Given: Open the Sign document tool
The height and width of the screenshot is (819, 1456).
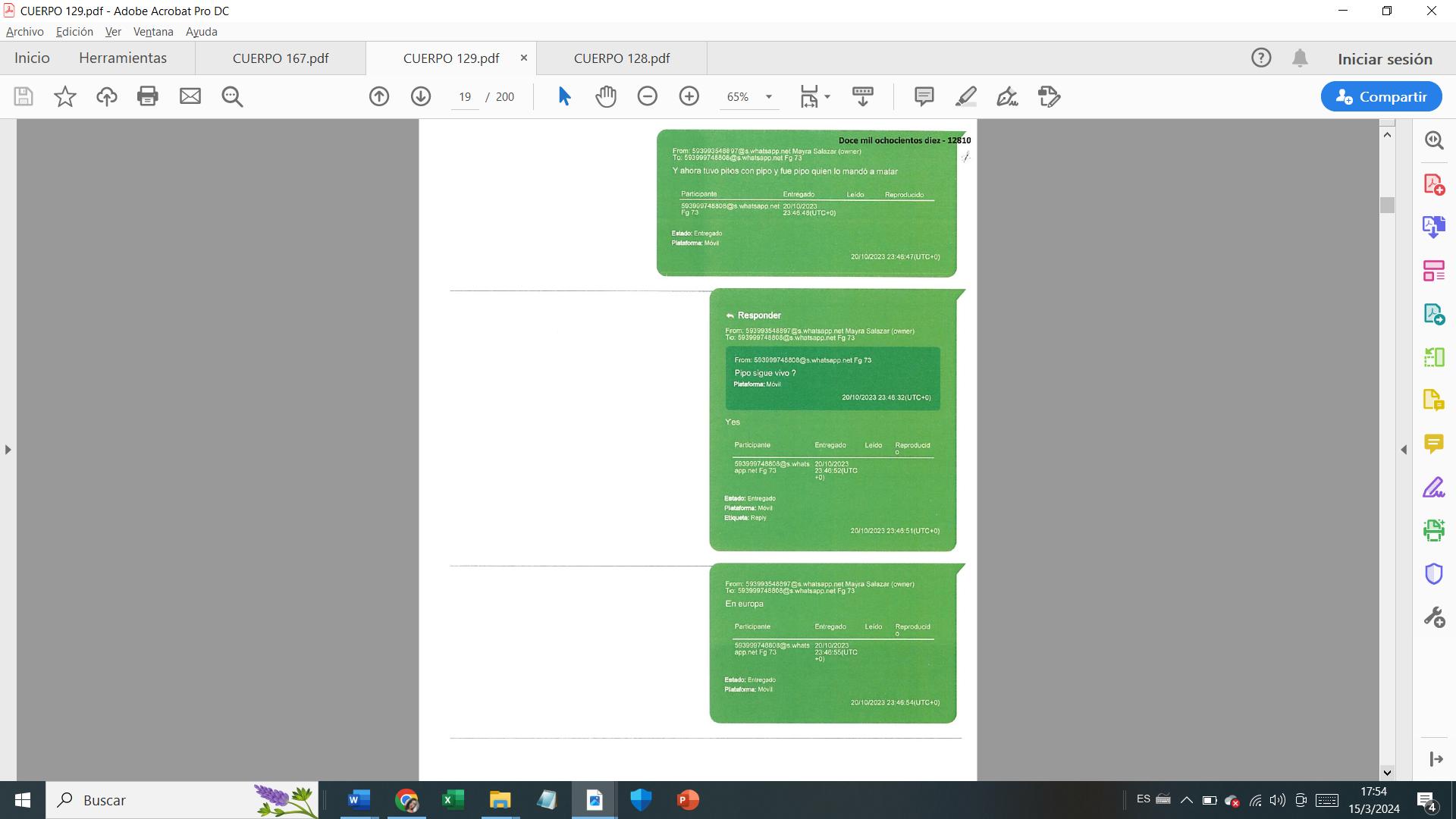Looking at the screenshot, I should [x=1008, y=96].
